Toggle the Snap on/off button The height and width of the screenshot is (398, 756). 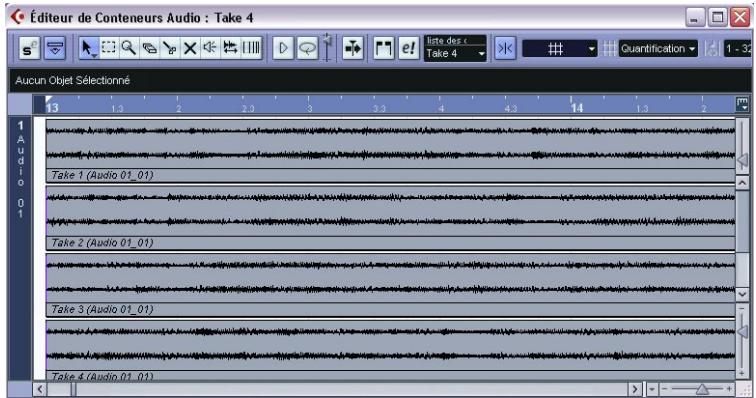(x=505, y=48)
